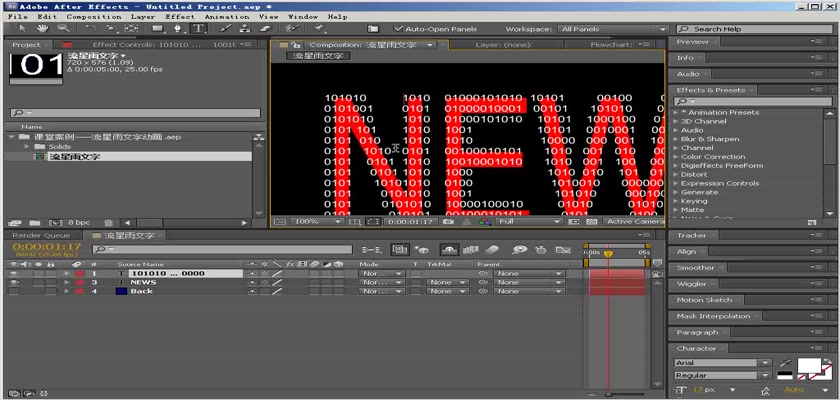This screenshot has width=840, height=400.
Task: Select the Rotation tool
Action: coord(91,28)
